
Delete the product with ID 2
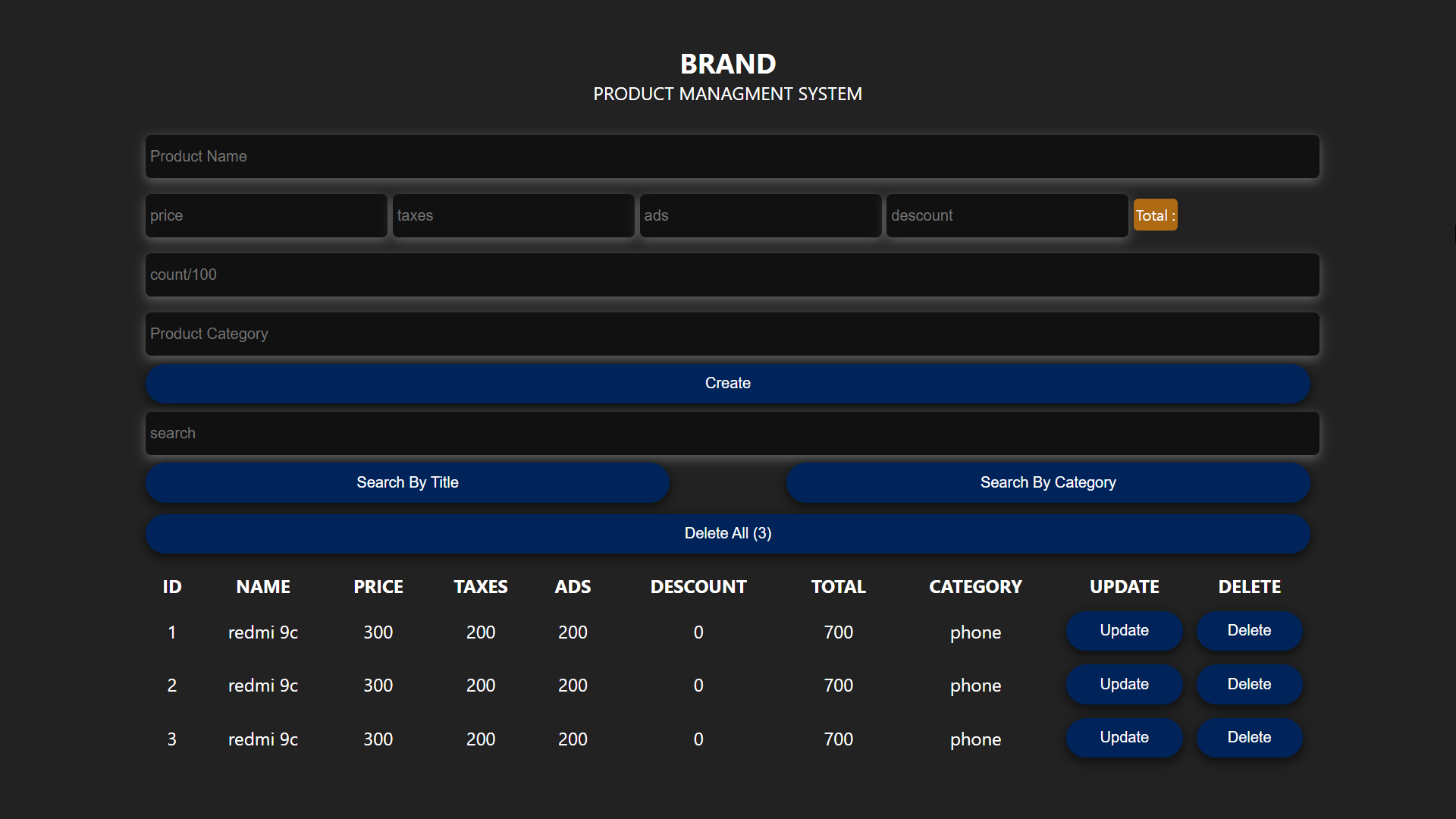1249,684
